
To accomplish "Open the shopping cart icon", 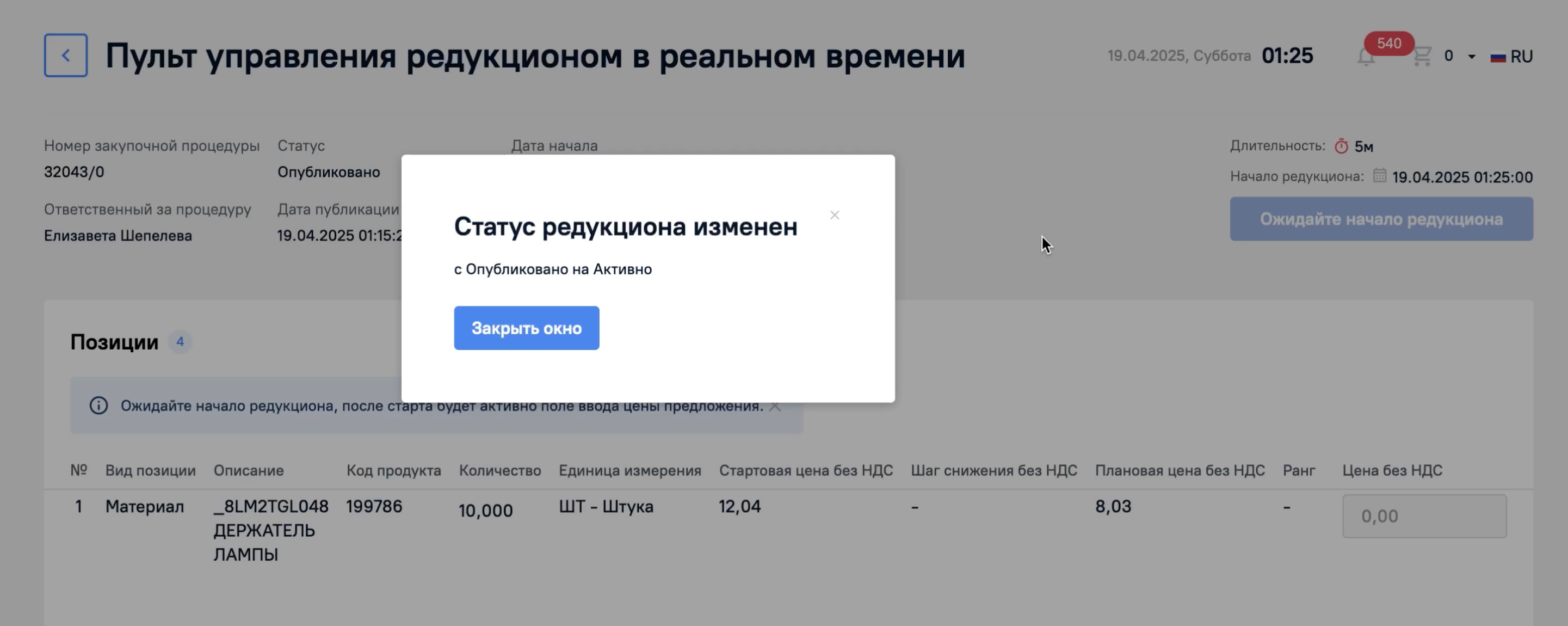I will 1422,56.
